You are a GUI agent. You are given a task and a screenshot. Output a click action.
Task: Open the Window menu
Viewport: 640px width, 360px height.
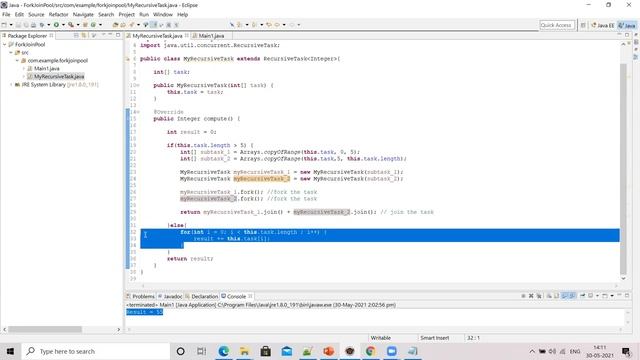coord(163,14)
